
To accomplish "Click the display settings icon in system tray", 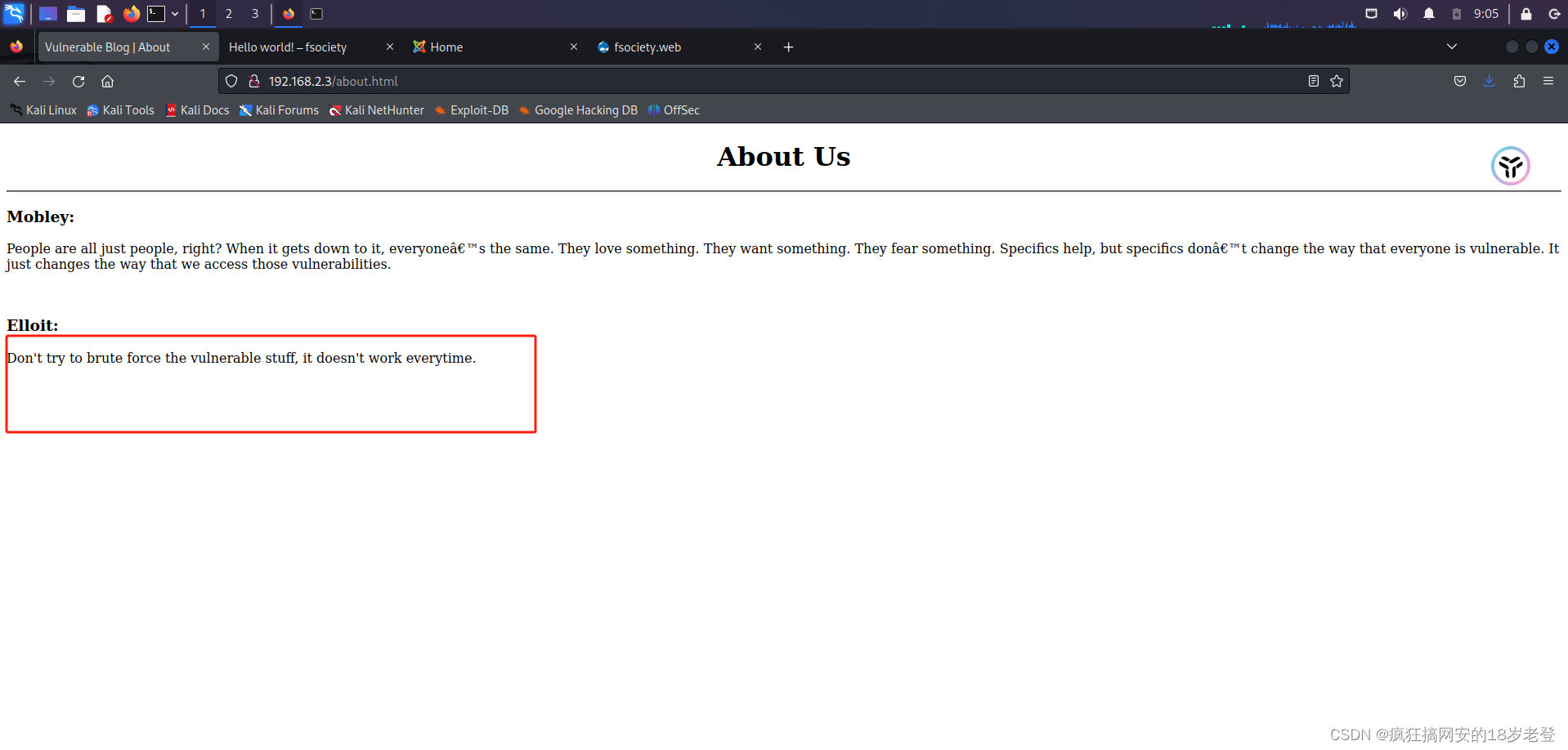I will coord(1371,14).
